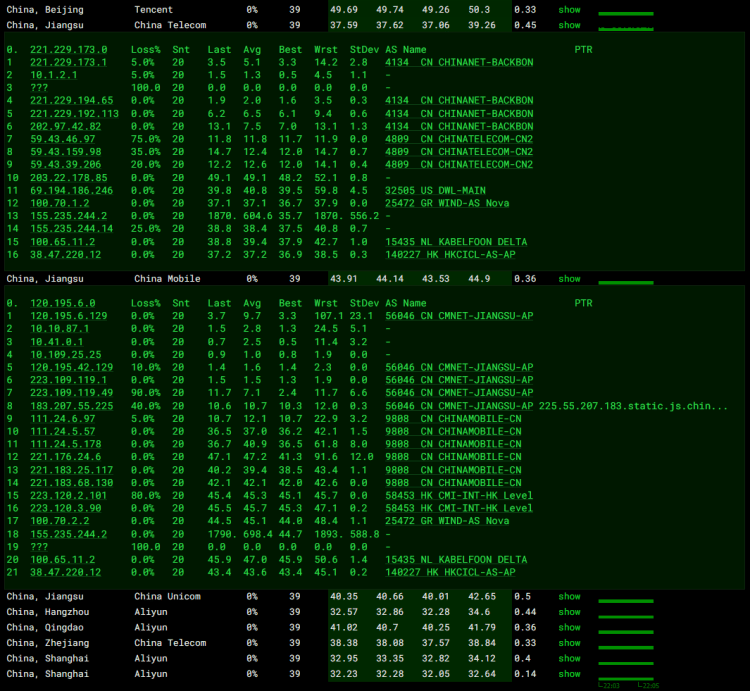Open AS link "56046 CN CMNET-JIANGSU-AP" beside 120.195.6.129

[459, 316]
